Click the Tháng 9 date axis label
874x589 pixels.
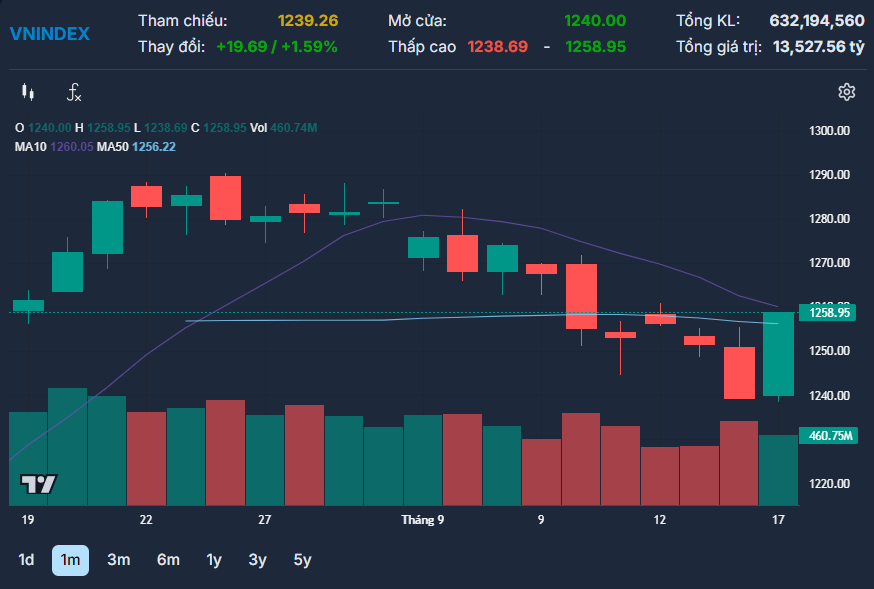423,520
